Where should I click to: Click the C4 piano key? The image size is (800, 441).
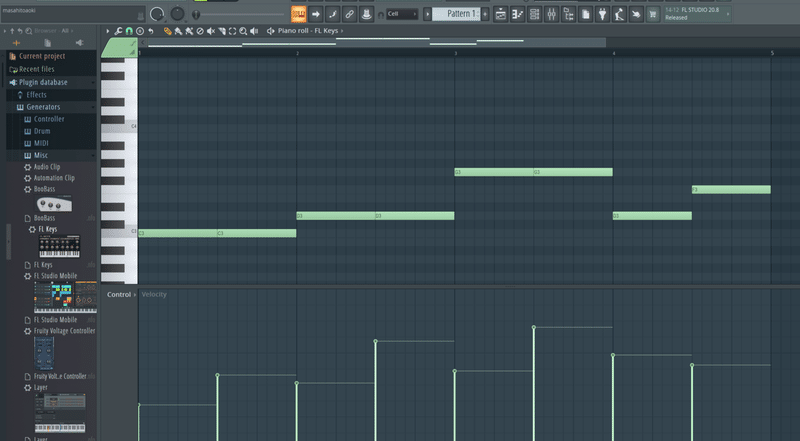pyautogui.click(x=119, y=126)
